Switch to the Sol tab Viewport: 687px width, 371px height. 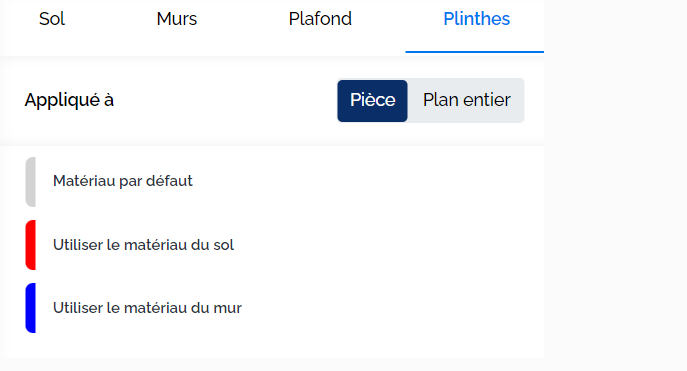coord(52,19)
